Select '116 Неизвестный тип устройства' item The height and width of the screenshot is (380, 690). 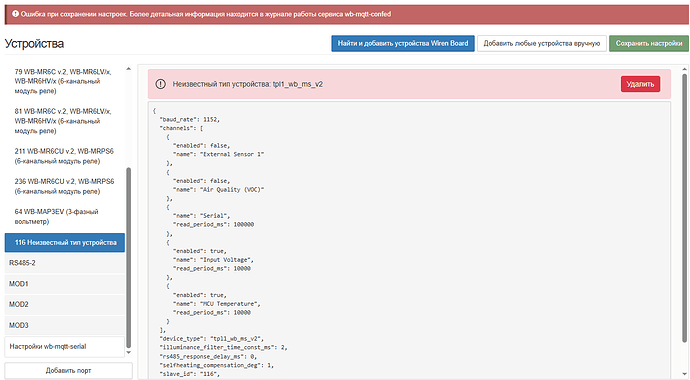65,242
